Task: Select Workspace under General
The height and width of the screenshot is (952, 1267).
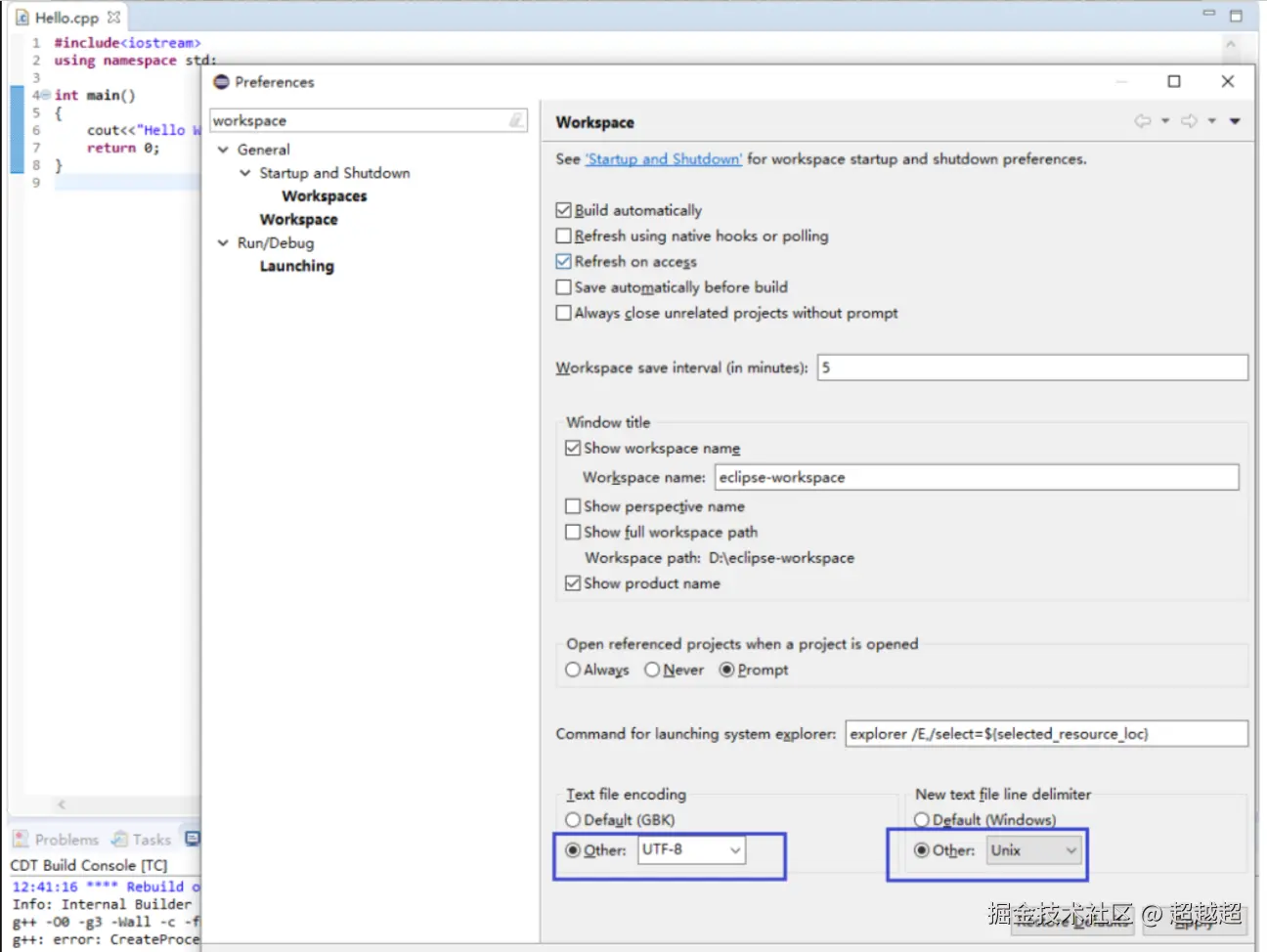Action: (x=299, y=220)
